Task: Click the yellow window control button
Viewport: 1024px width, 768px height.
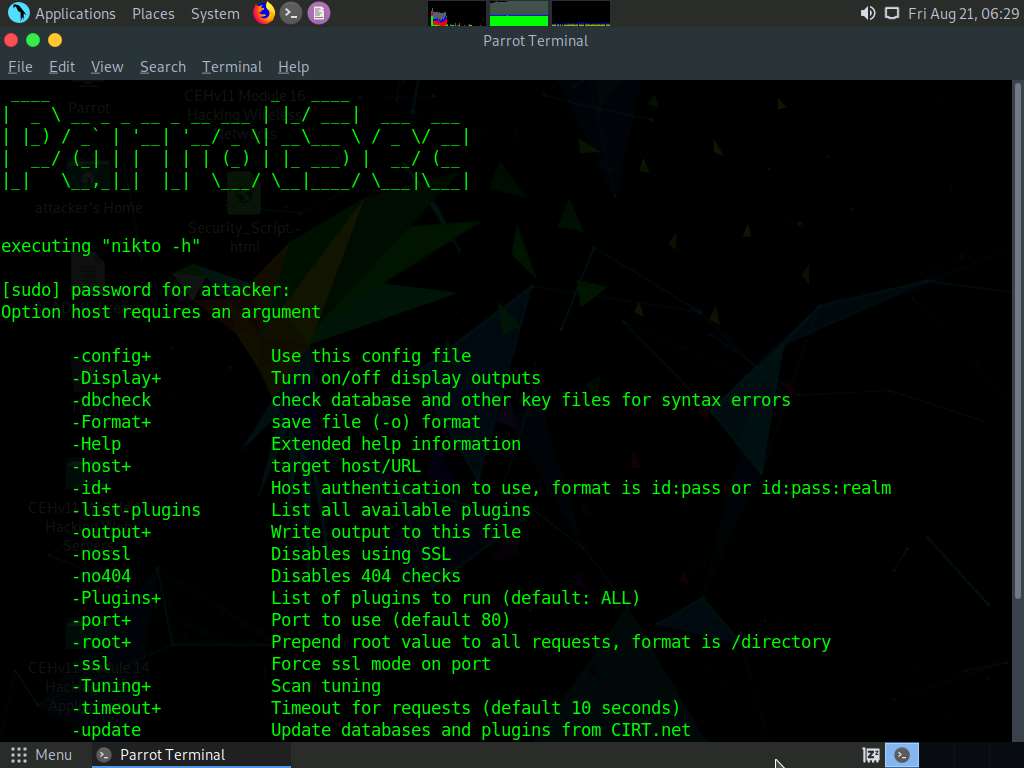Action: pyautogui.click(x=55, y=40)
